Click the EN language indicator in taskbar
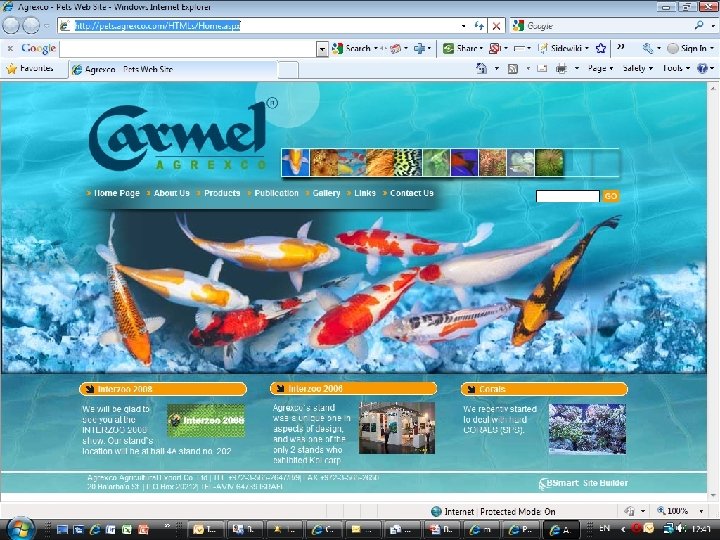This screenshot has height=540, width=720. click(604, 529)
